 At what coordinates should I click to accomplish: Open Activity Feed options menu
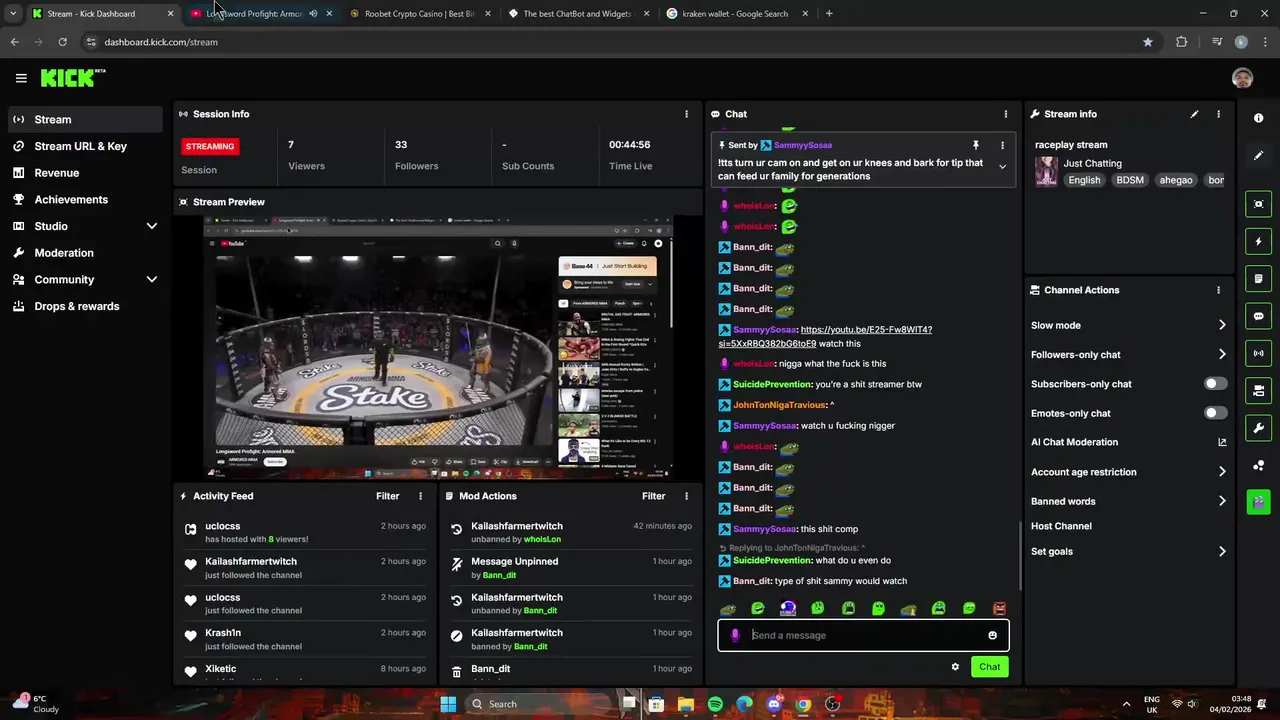click(420, 496)
